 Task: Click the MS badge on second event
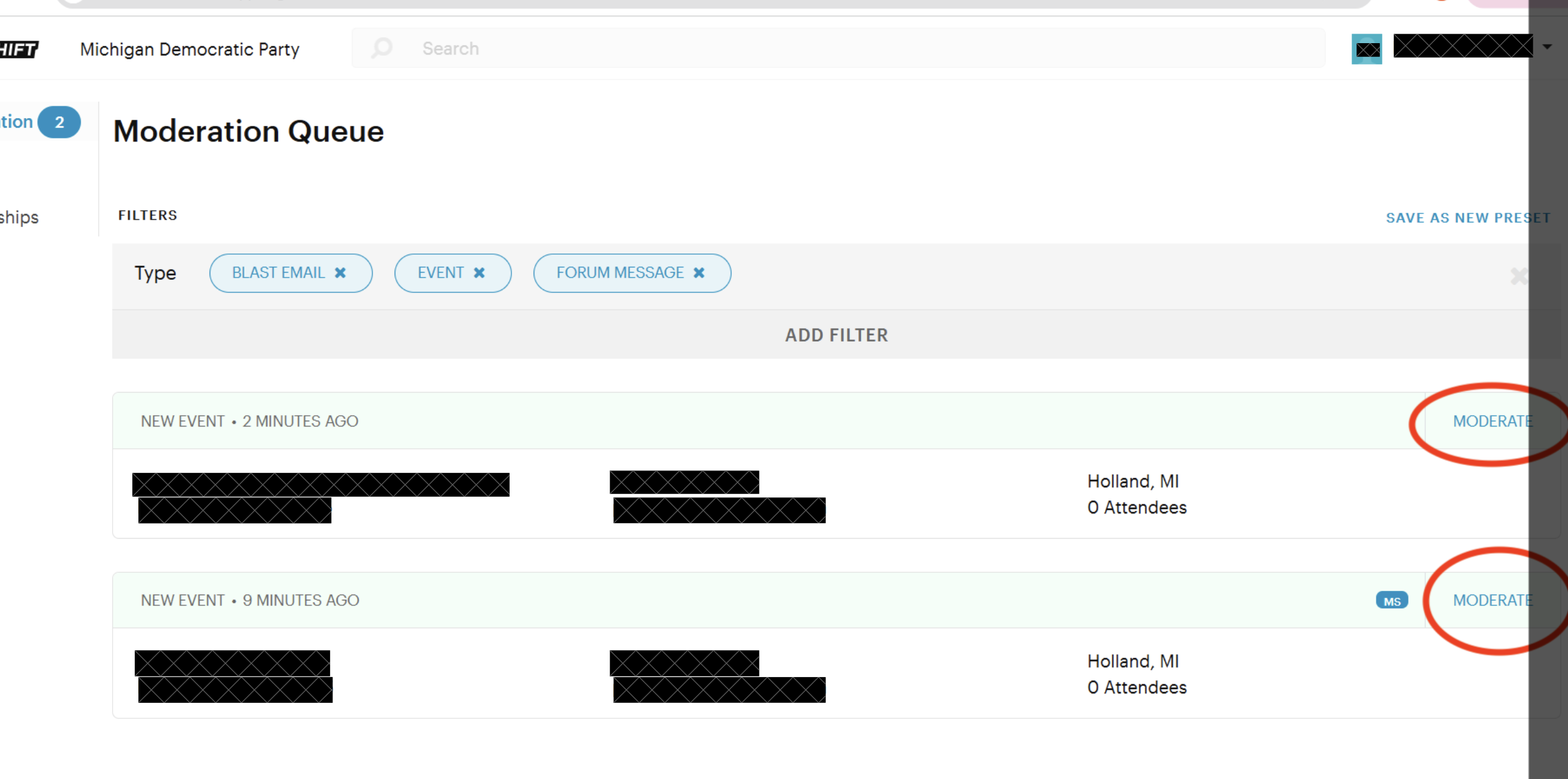pyautogui.click(x=1391, y=600)
